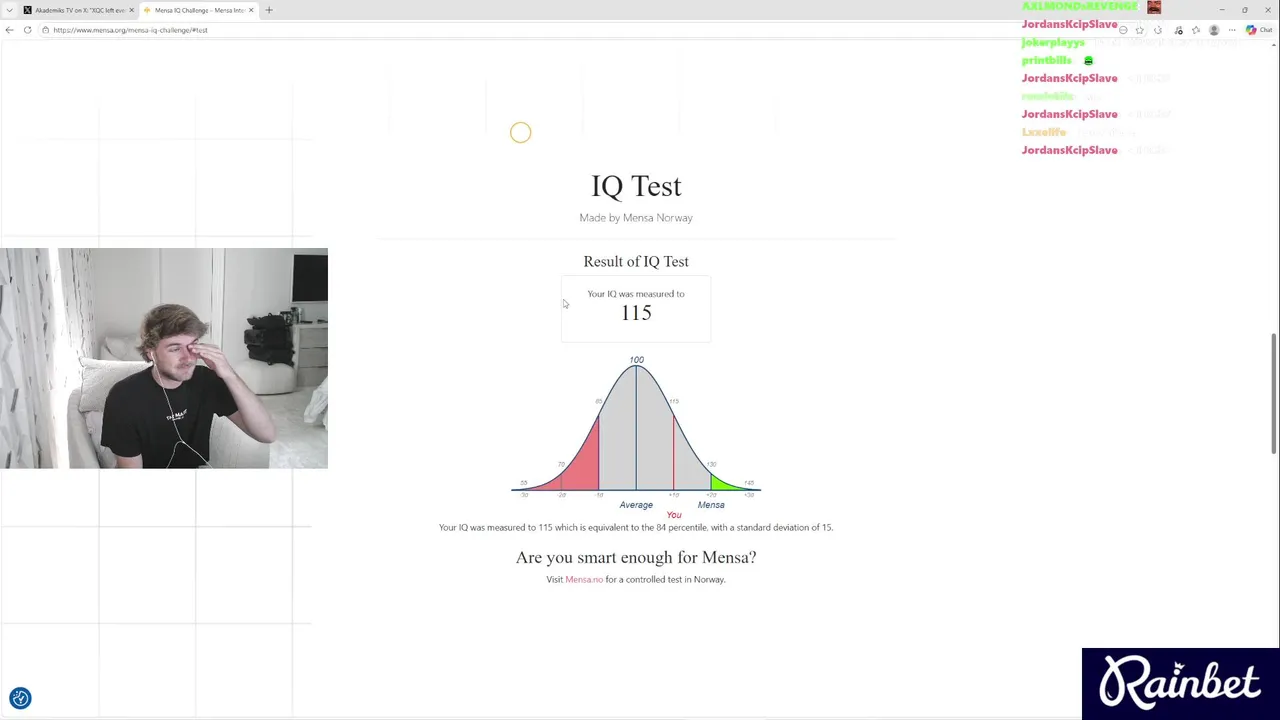
Task: Click the Rainbet logo banner
Action: click(x=1180, y=684)
